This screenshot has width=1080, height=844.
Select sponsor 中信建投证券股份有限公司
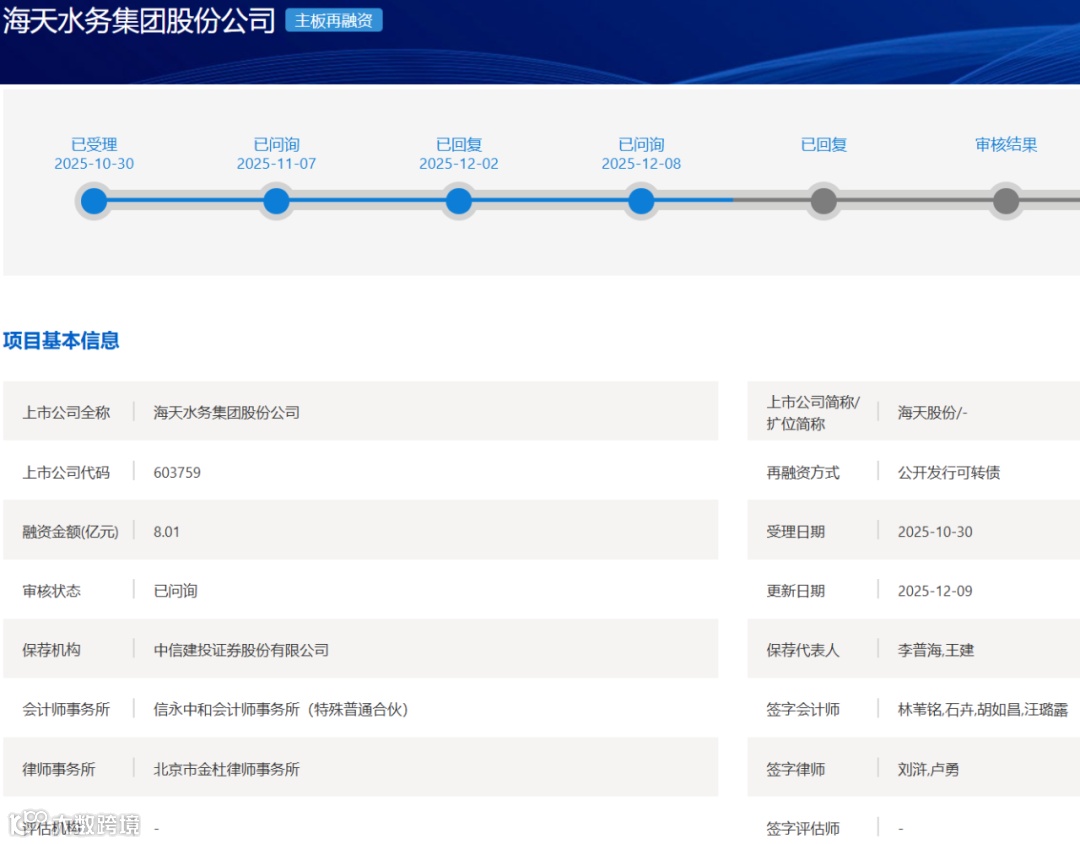point(241,650)
